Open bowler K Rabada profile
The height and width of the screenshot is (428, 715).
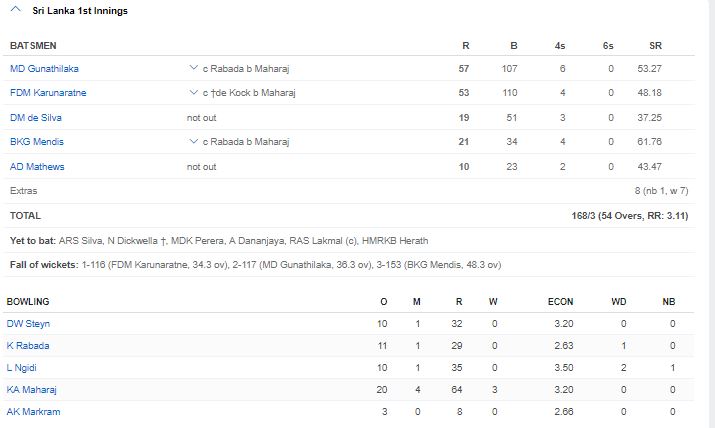click(27, 346)
